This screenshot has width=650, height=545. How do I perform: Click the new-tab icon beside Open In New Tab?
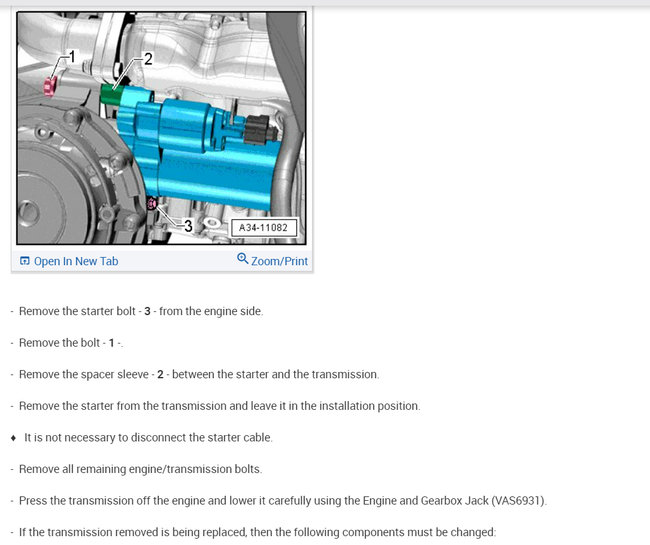25,261
